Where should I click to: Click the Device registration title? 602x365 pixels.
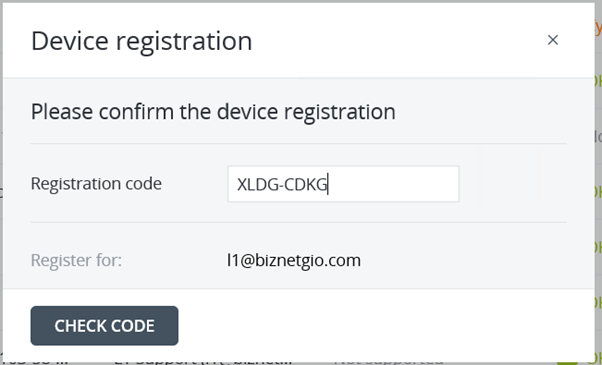click(141, 41)
